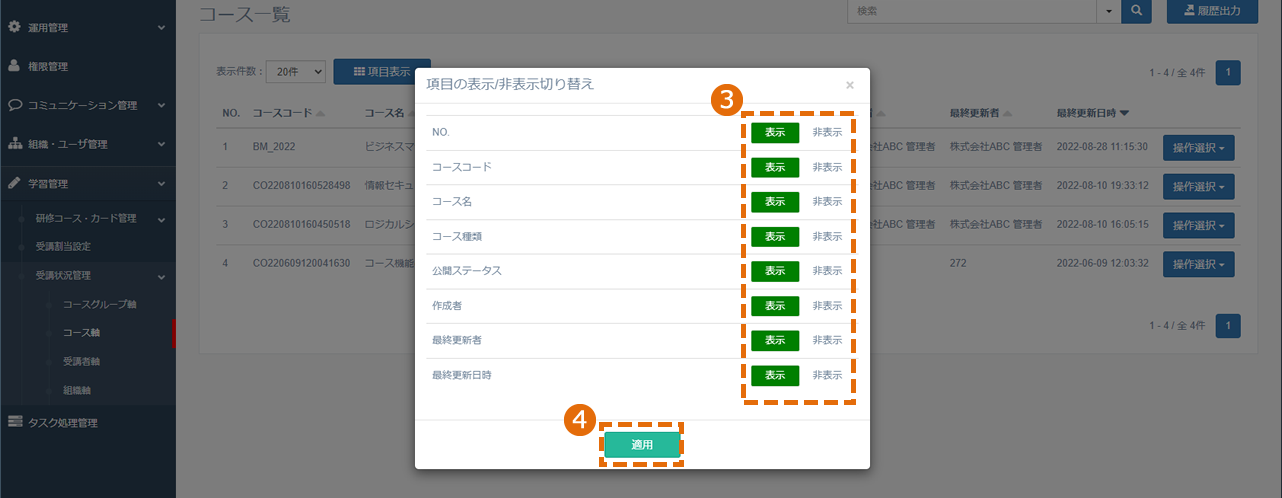Set 作成者 row to 表示
1282x498 pixels.
point(775,306)
